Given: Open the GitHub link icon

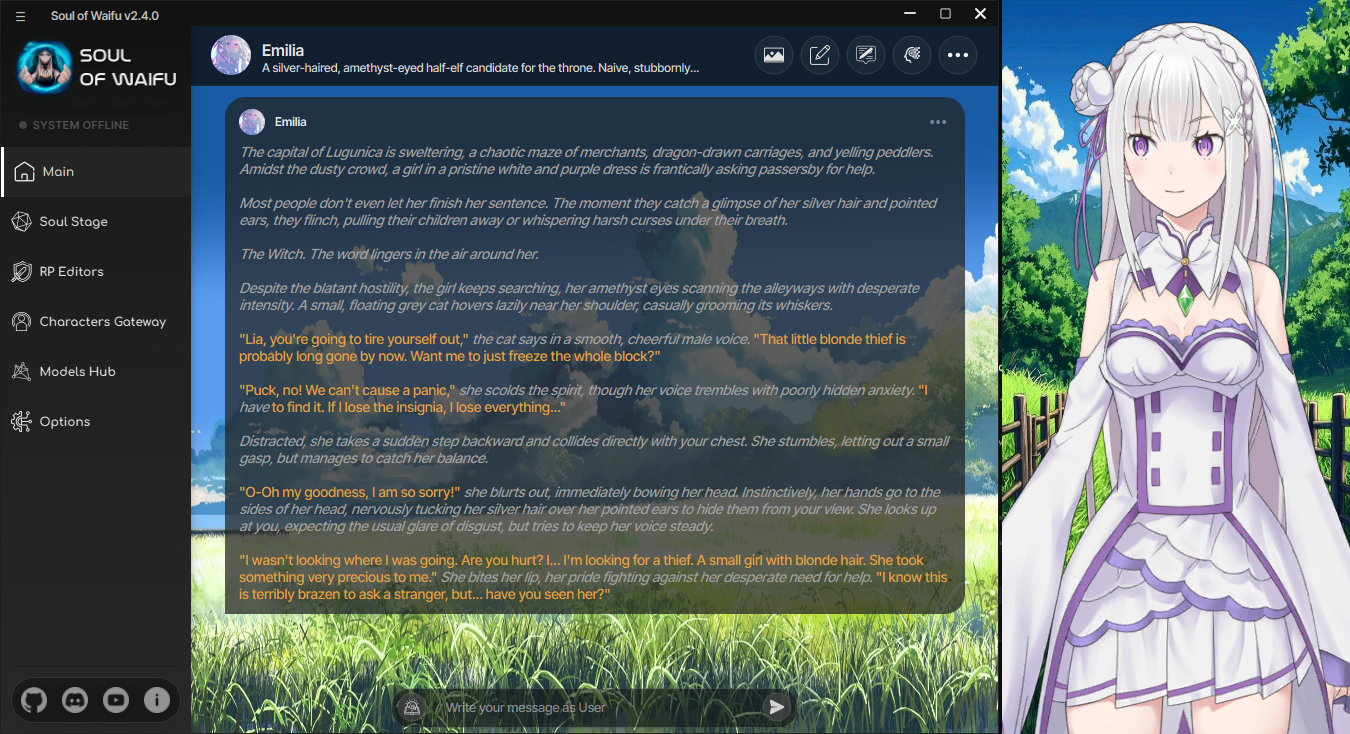Looking at the screenshot, I should 34,700.
